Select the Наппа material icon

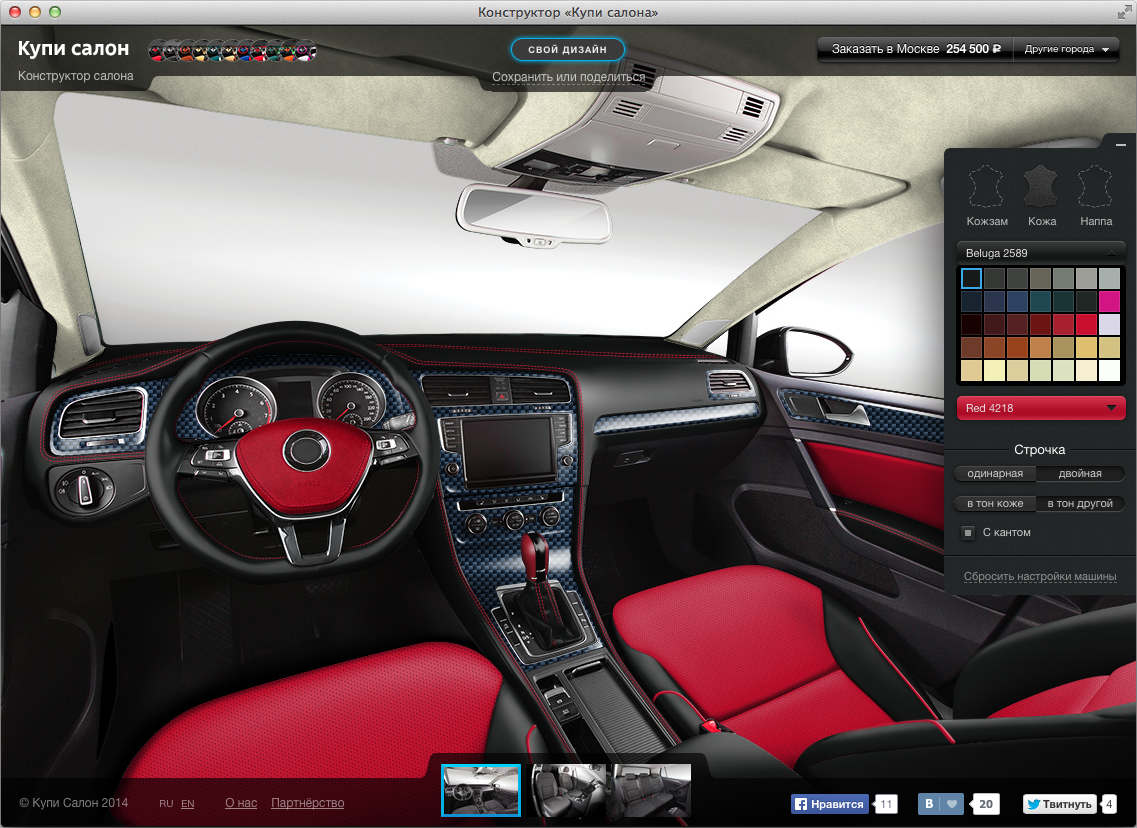pos(1096,187)
